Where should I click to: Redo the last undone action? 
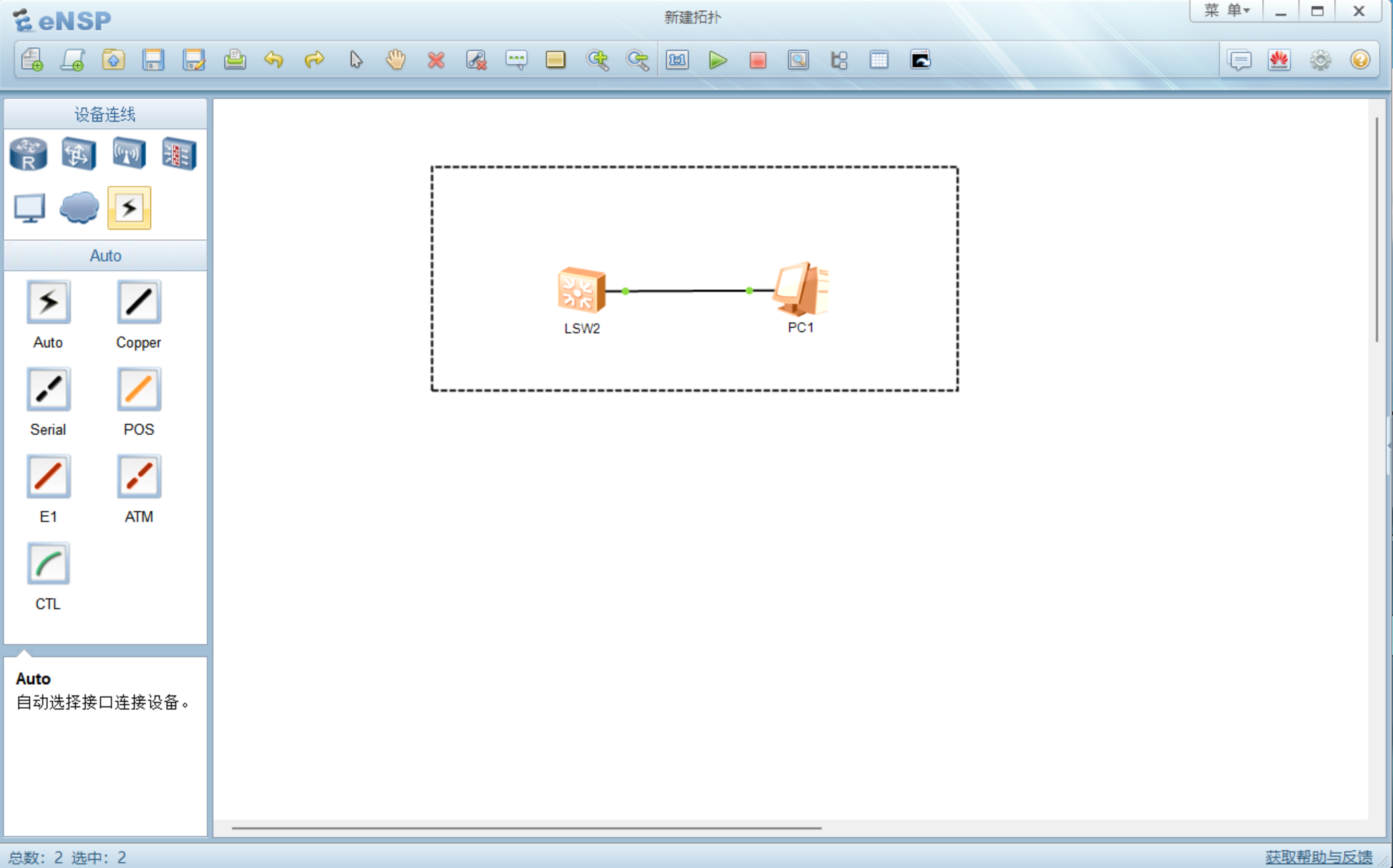point(314,60)
